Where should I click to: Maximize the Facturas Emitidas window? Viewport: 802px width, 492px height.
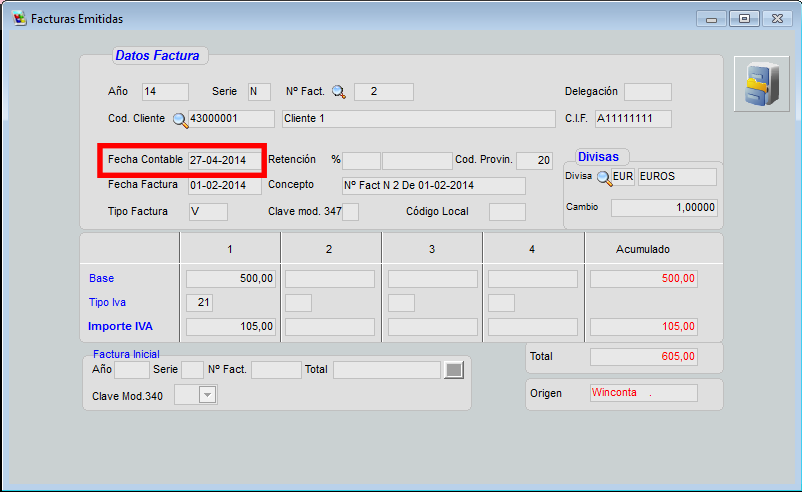tap(743, 19)
